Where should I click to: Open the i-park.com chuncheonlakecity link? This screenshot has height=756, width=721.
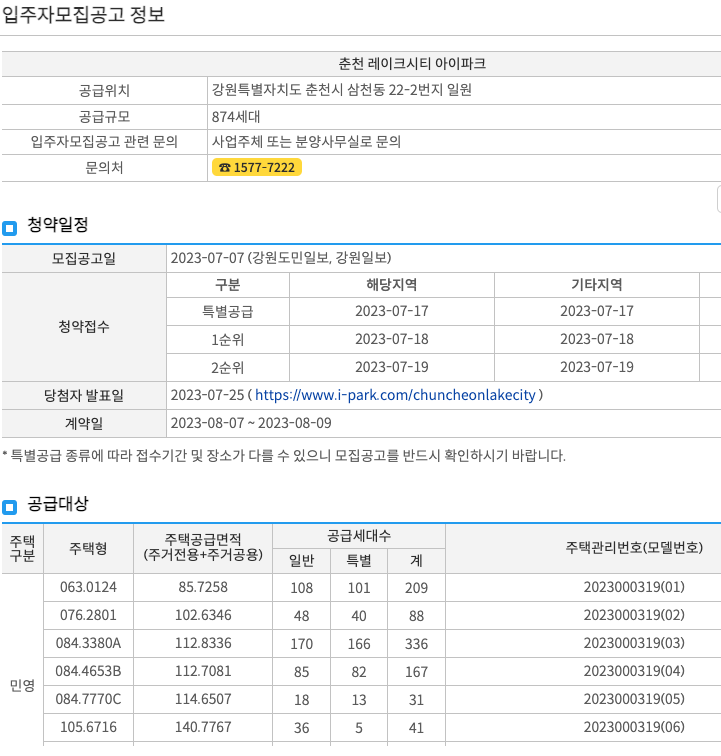pos(395,395)
